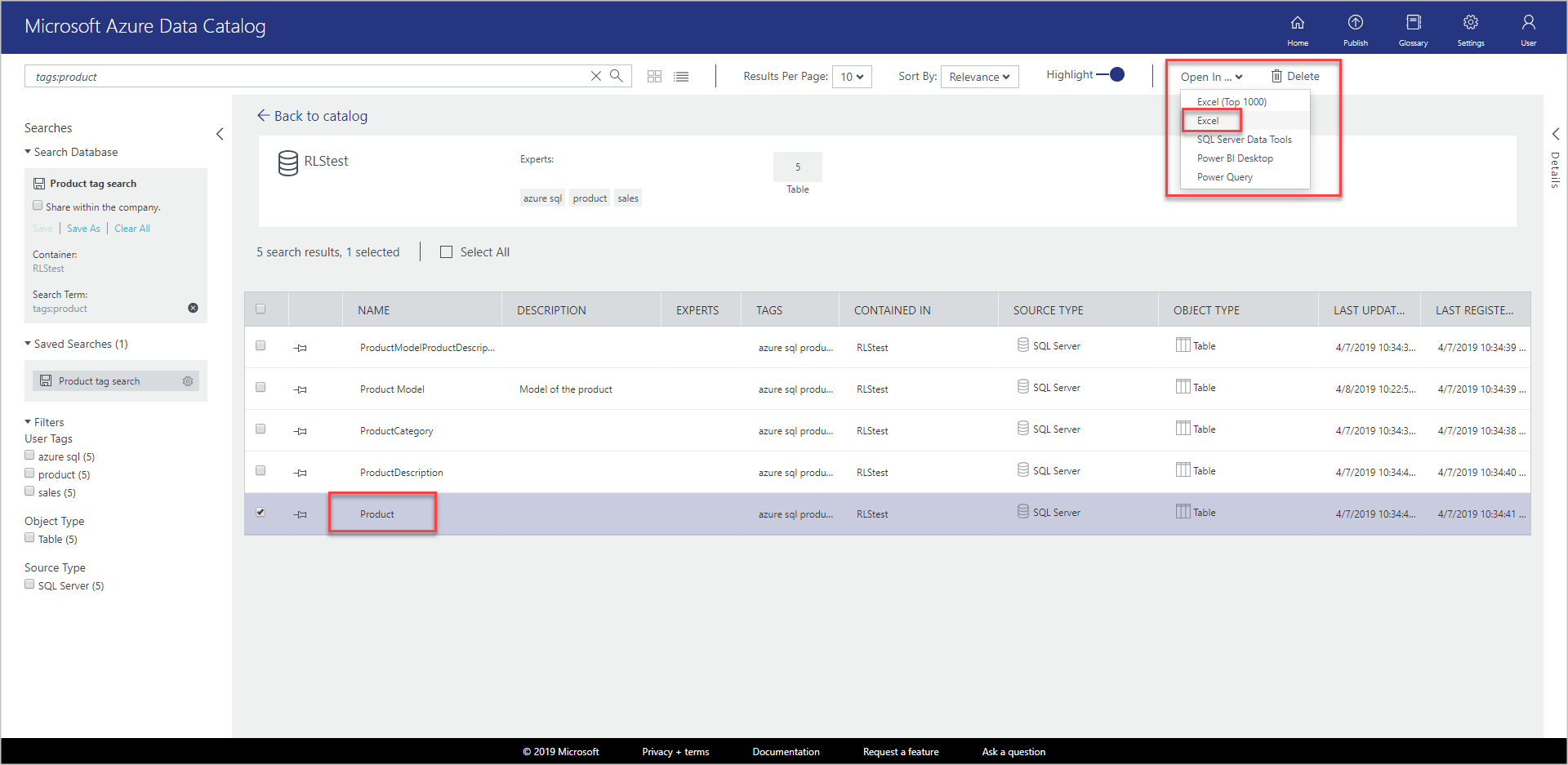
Task: Enable the product (5) tag filter
Action: click(29, 474)
